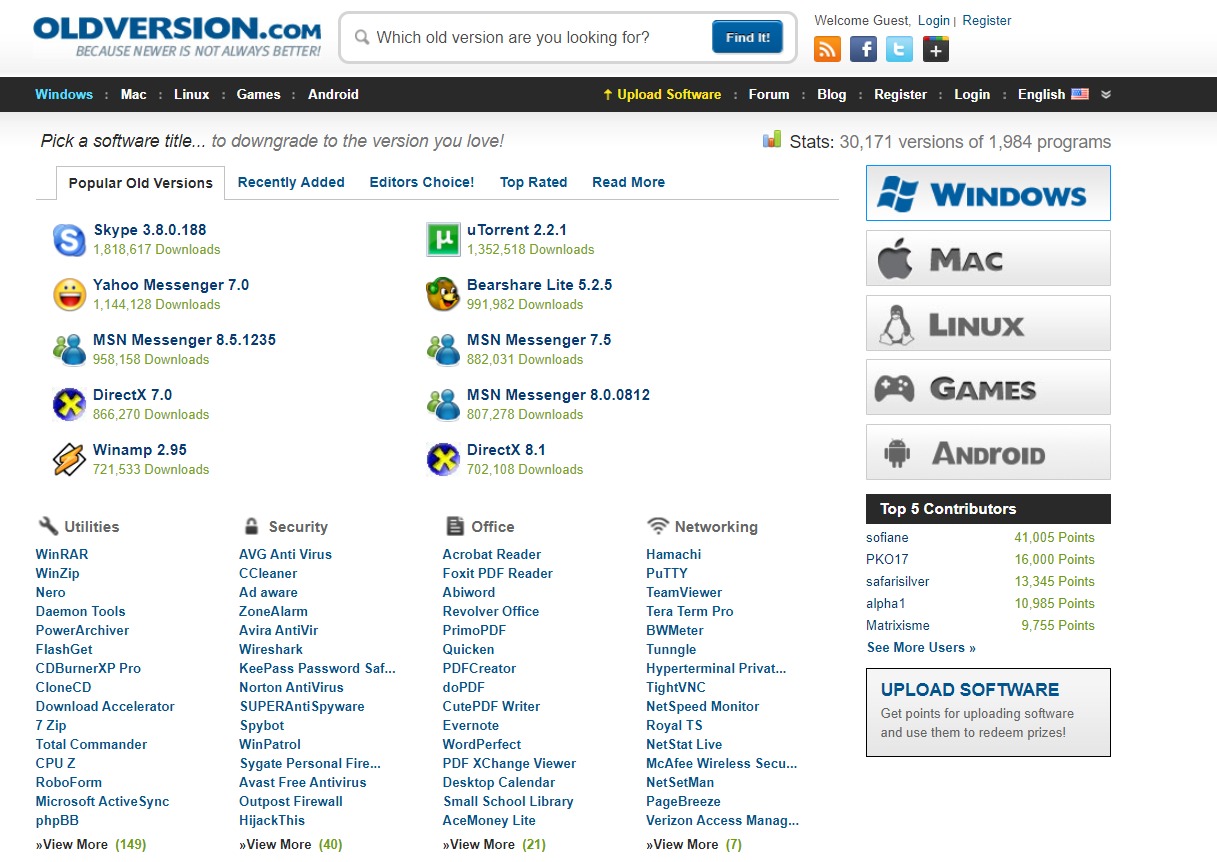Click the Networking wifi icon
This screenshot has height=862, width=1217.
coord(658,526)
